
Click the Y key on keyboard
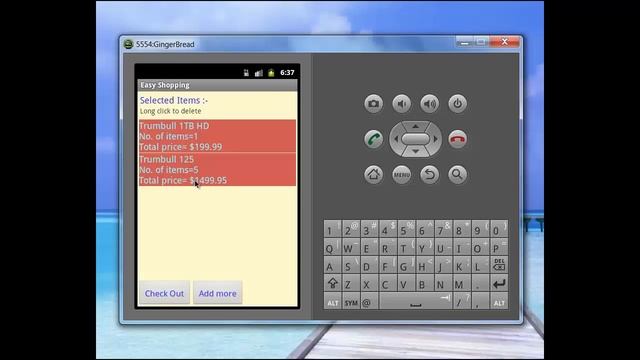point(425,247)
